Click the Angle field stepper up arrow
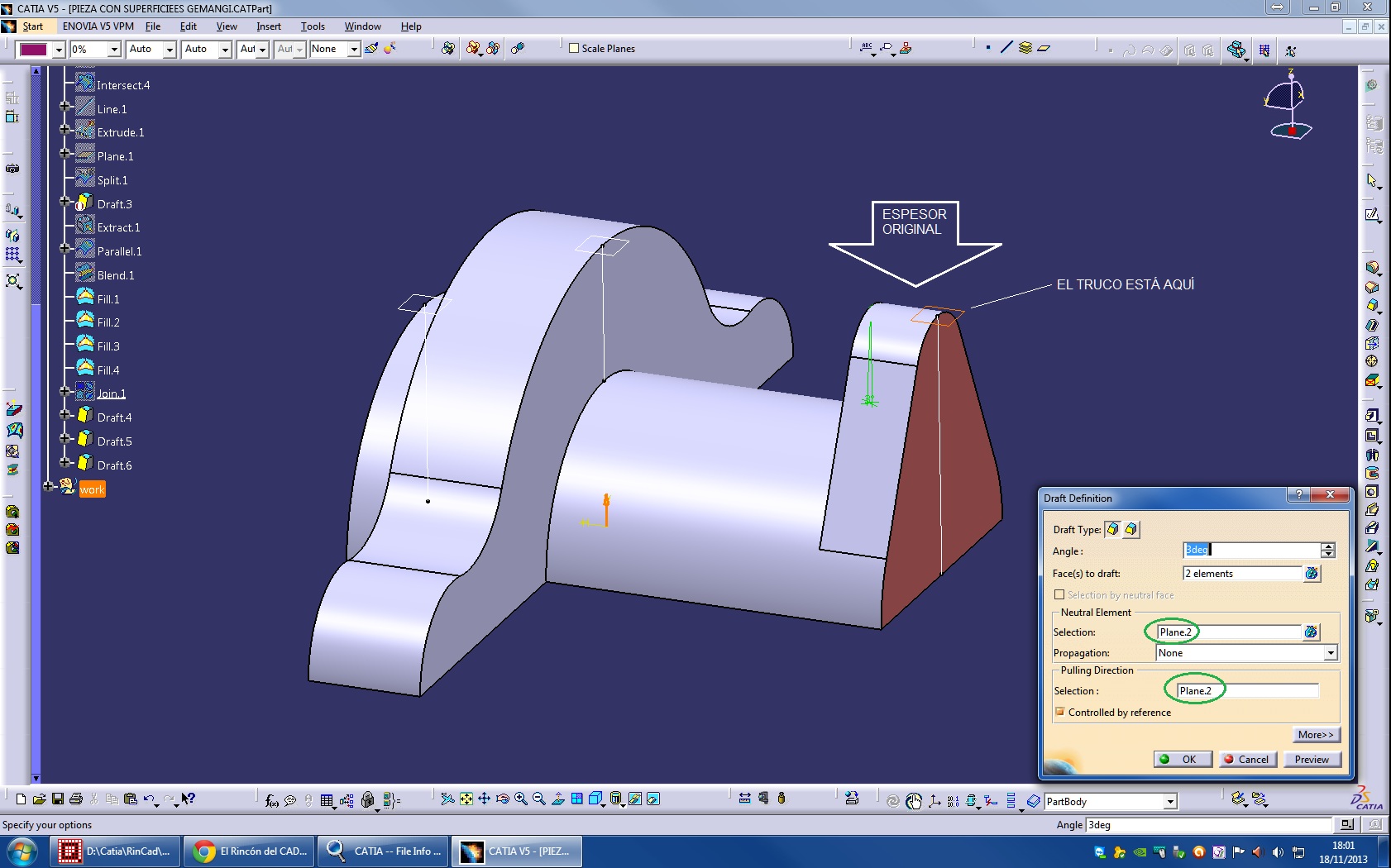This screenshot has width=1391, height=868. click(1328, 546)
